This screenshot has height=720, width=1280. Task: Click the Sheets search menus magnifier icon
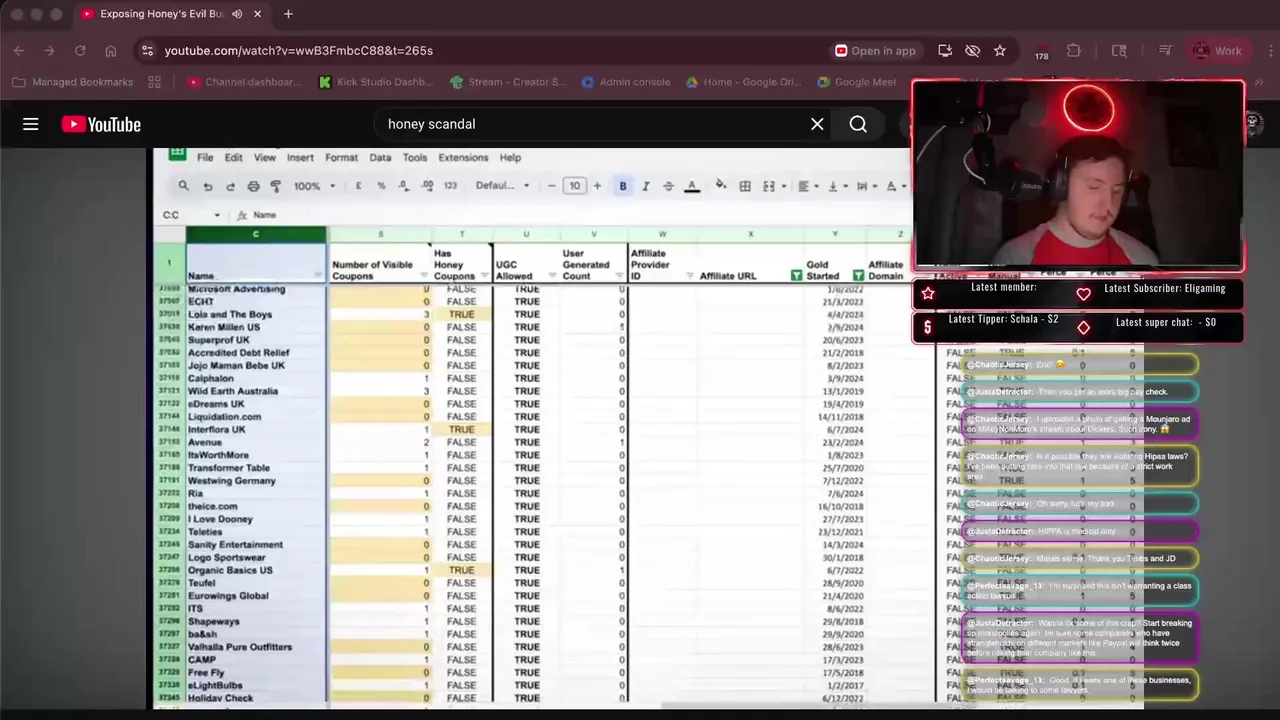point(184,186)
